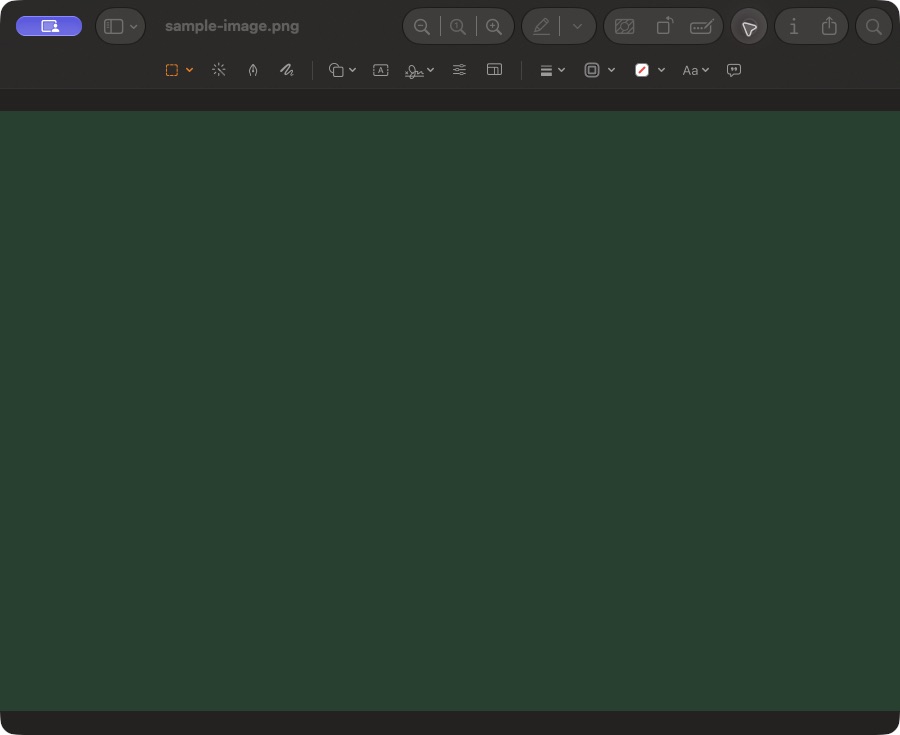Expand fill color dropdown chevron
Image resolution: width=900 pixels, height=735 pixels.
(x=661, y=70)
